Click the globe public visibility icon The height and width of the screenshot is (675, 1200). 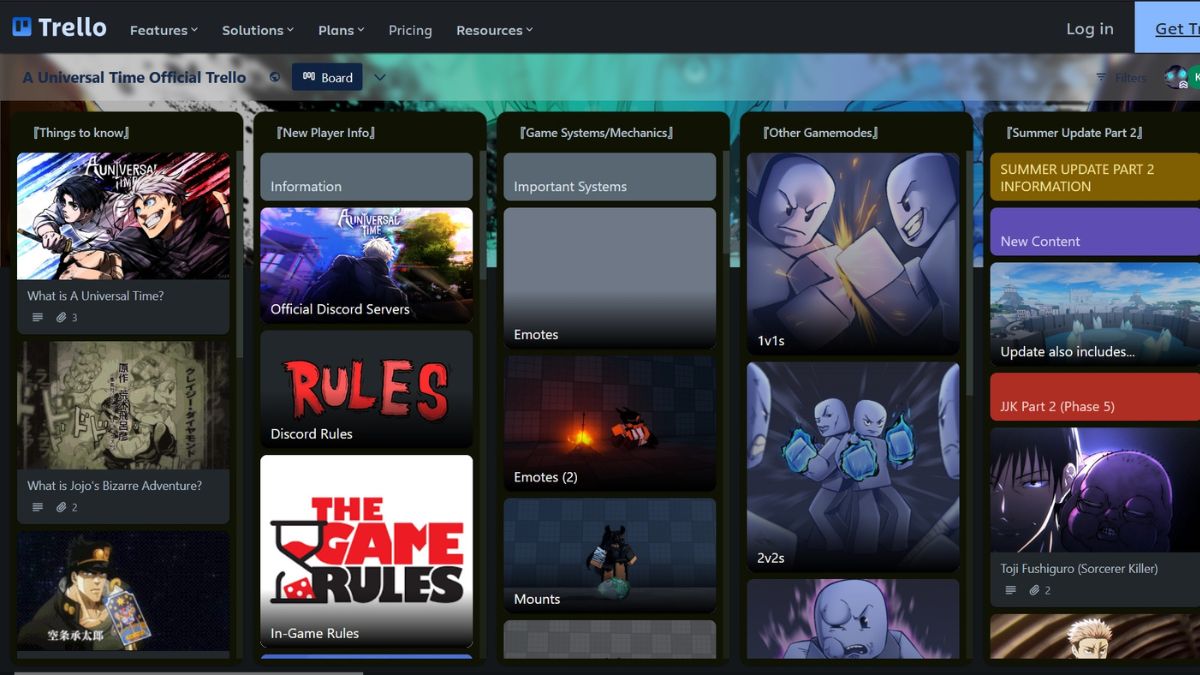click(275, 78)
